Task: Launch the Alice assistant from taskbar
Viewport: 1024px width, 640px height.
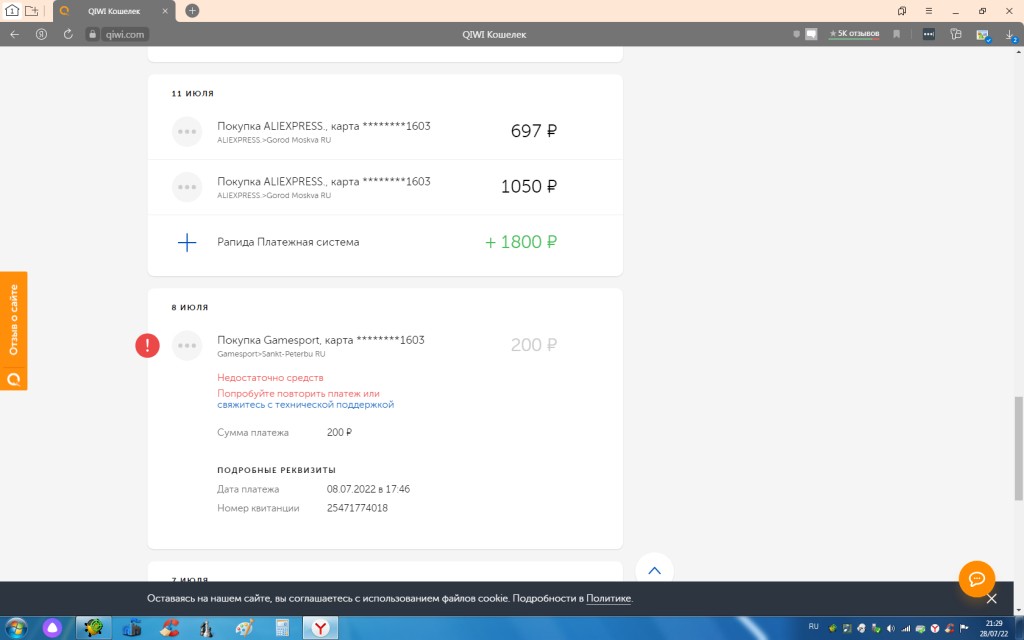Action: coord(52,628)
